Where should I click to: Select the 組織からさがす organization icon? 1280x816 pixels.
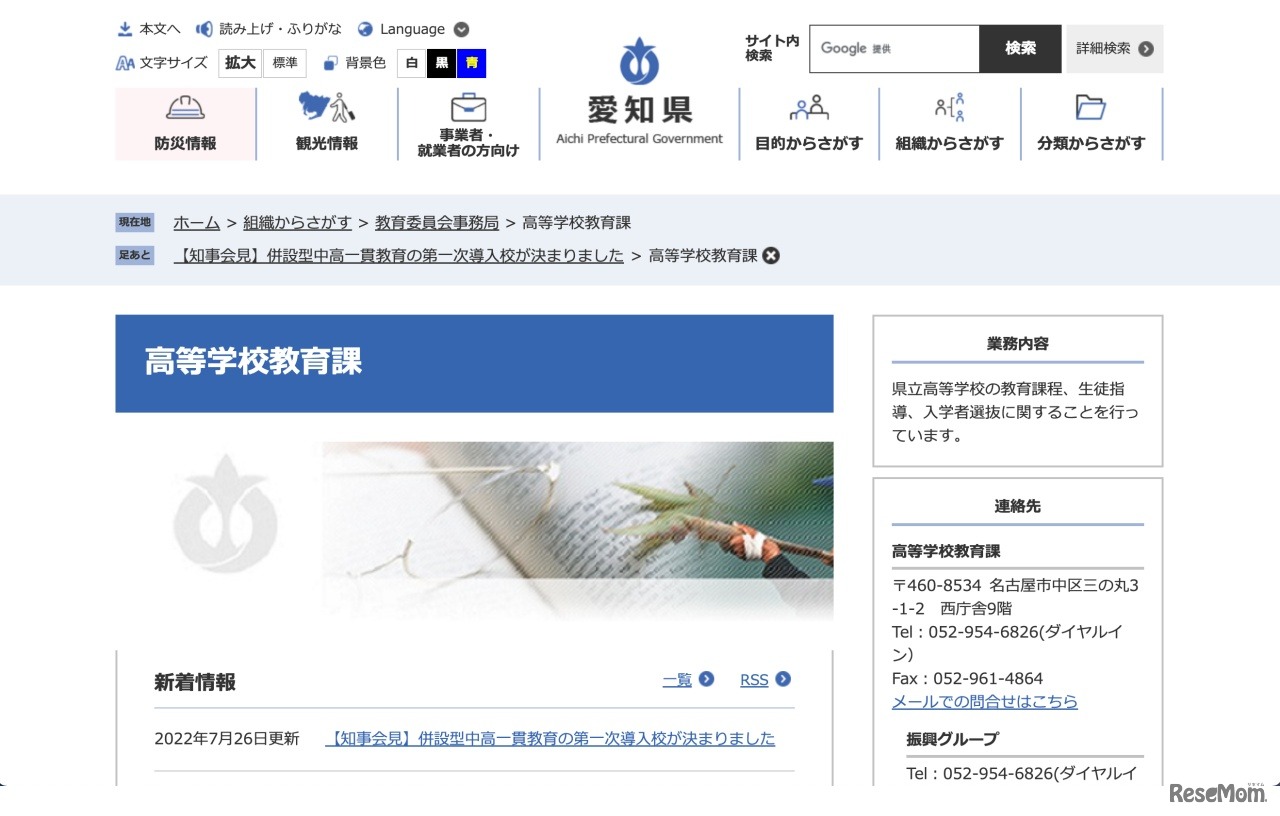coord(948,107)
